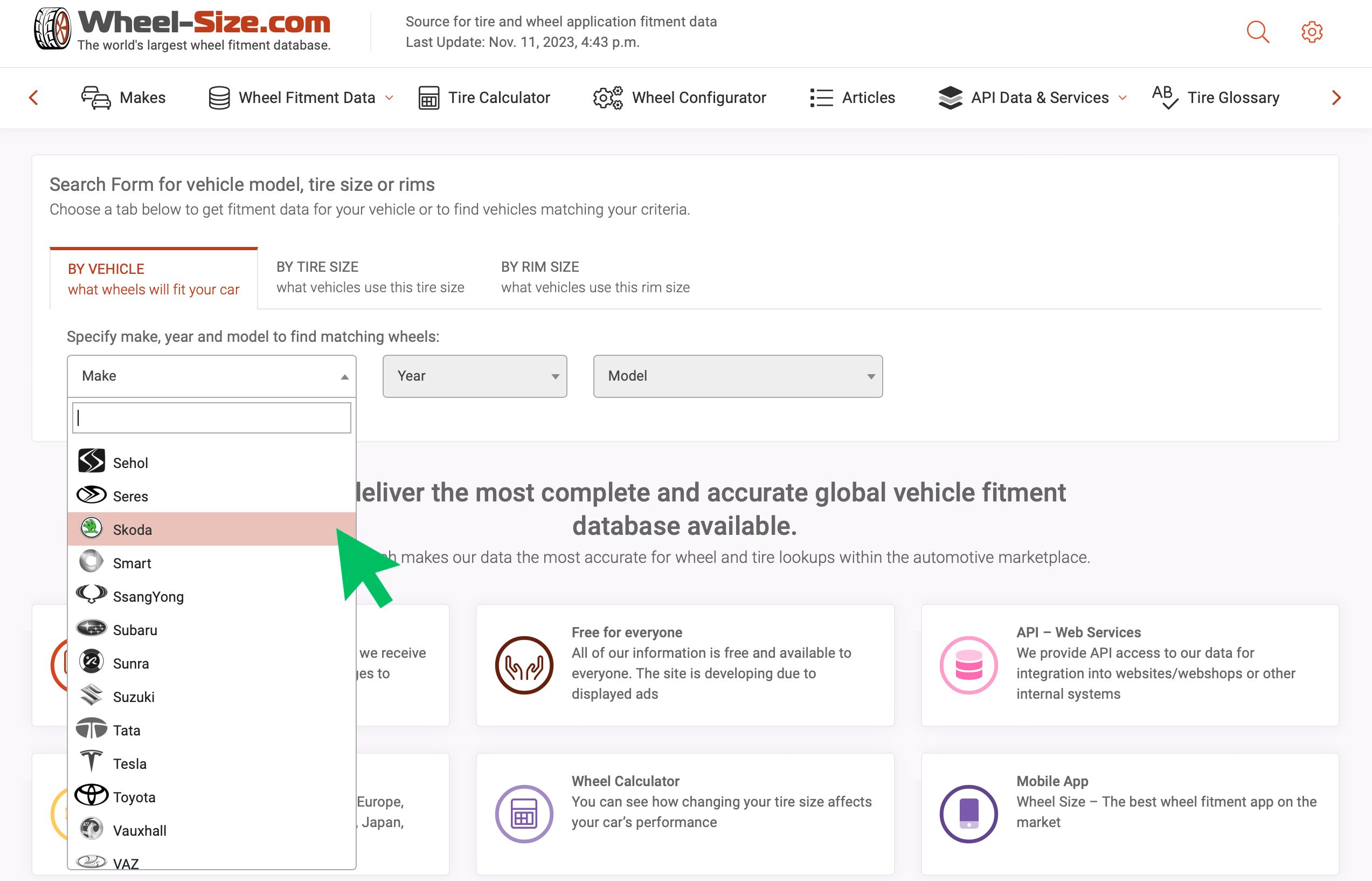Open the Wheel Calculator heading
The image size is (1372, 881).
pos(626,781)
